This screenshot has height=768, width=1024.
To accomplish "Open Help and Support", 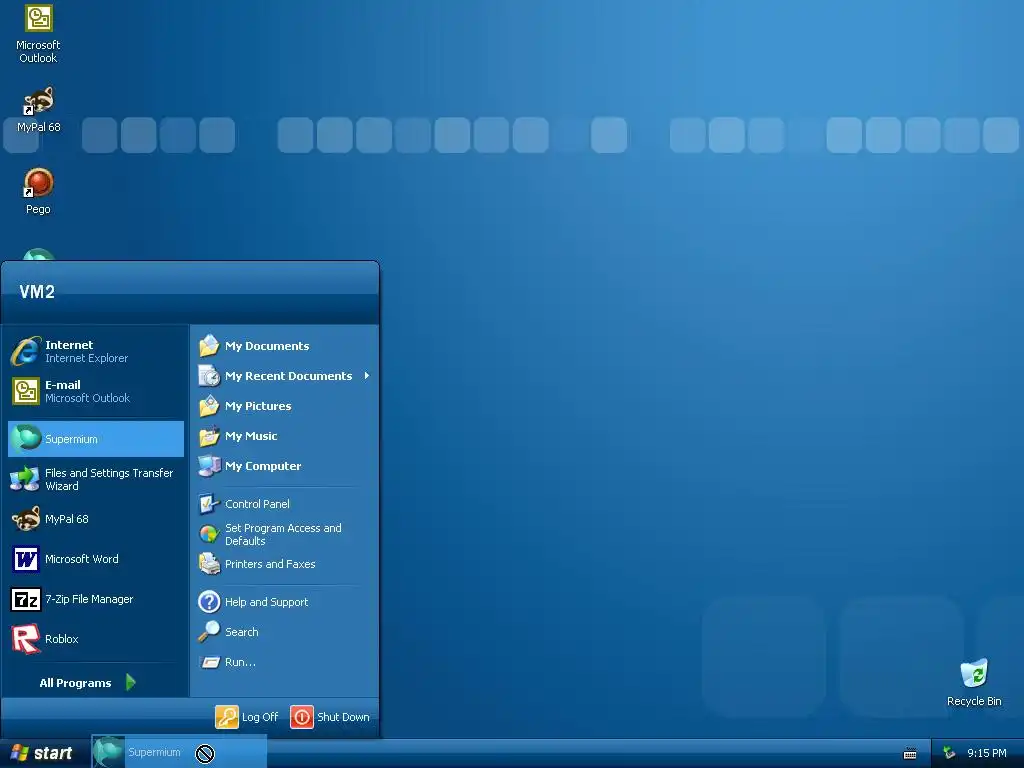I will 284,601.
